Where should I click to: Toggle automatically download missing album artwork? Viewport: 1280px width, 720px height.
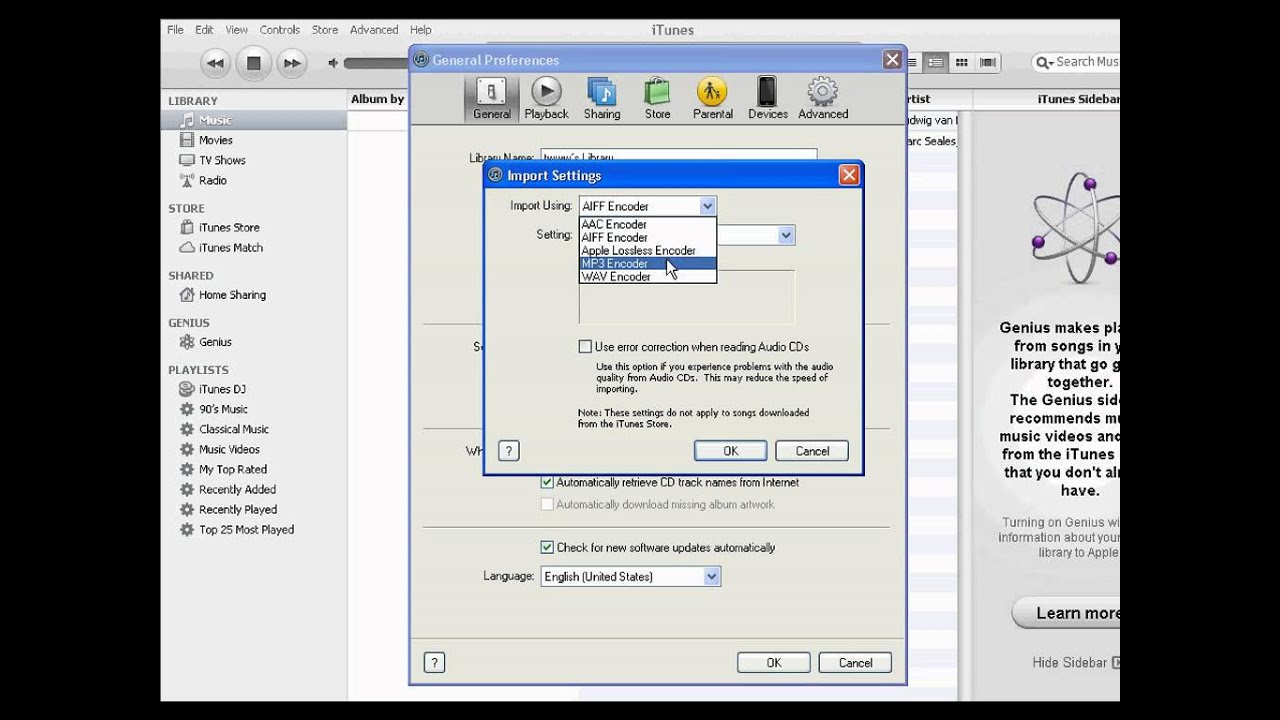click(547, 504)
